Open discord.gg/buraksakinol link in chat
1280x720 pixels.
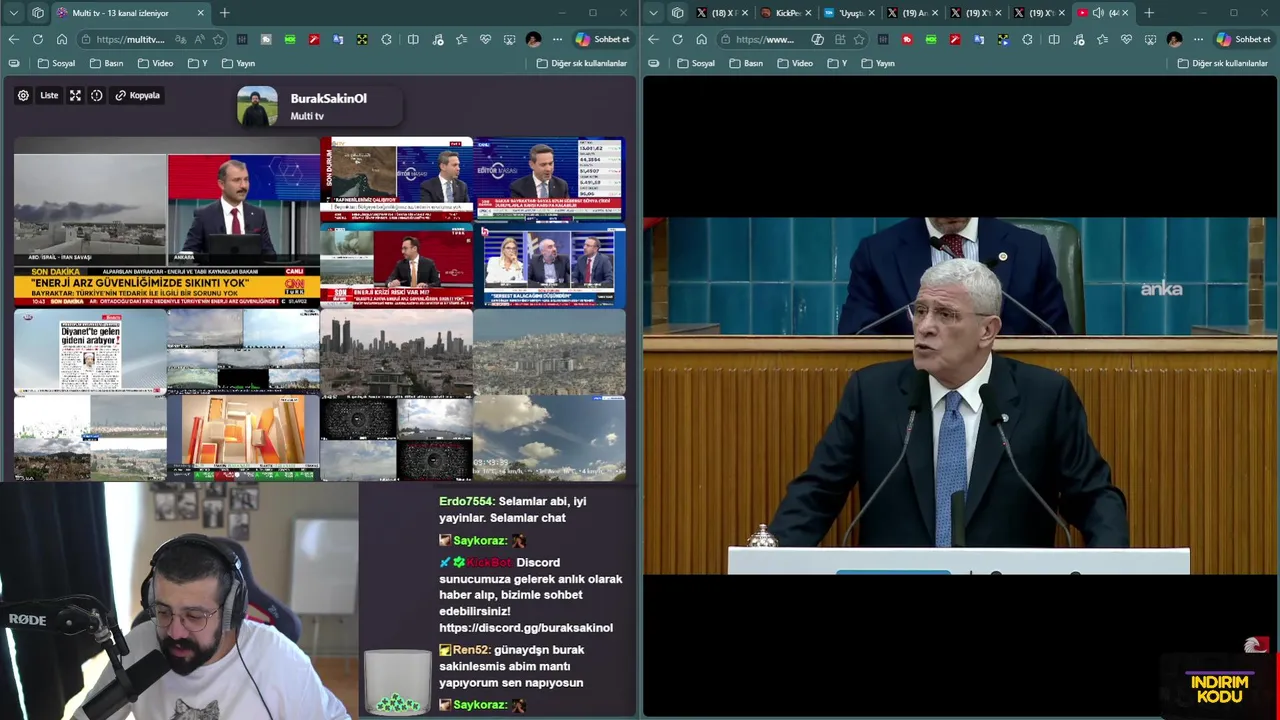point(526,627)
